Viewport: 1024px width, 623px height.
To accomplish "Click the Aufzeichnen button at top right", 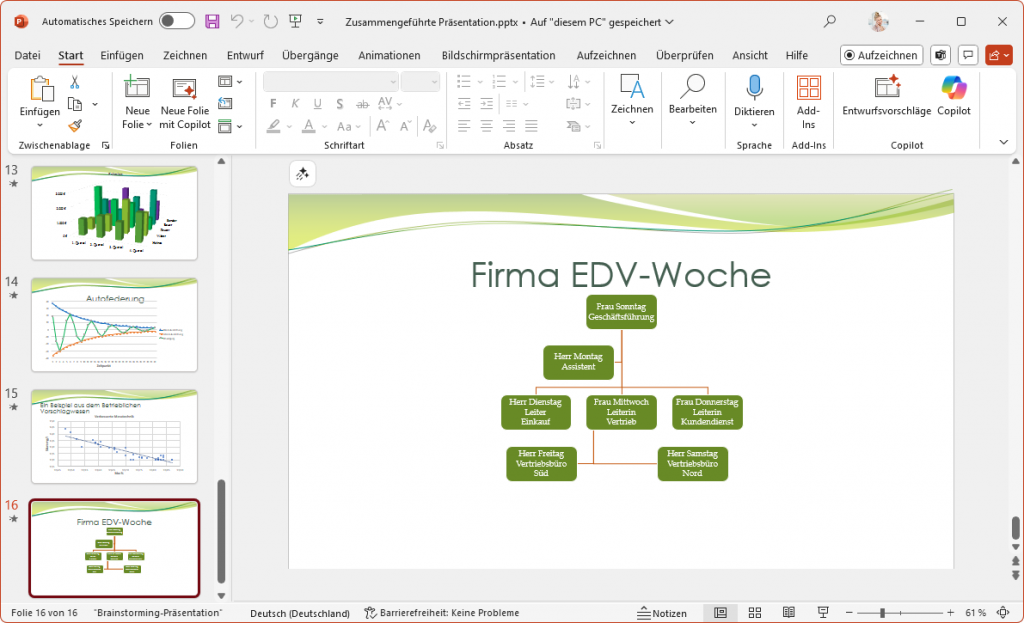I will 881,56.
